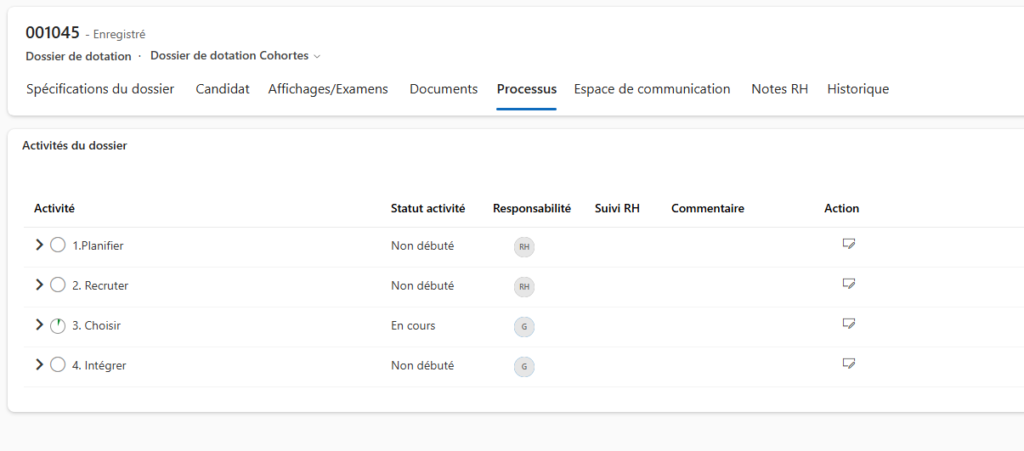
Task: Select the status circle for 1.Planifier
Action: 58,245
